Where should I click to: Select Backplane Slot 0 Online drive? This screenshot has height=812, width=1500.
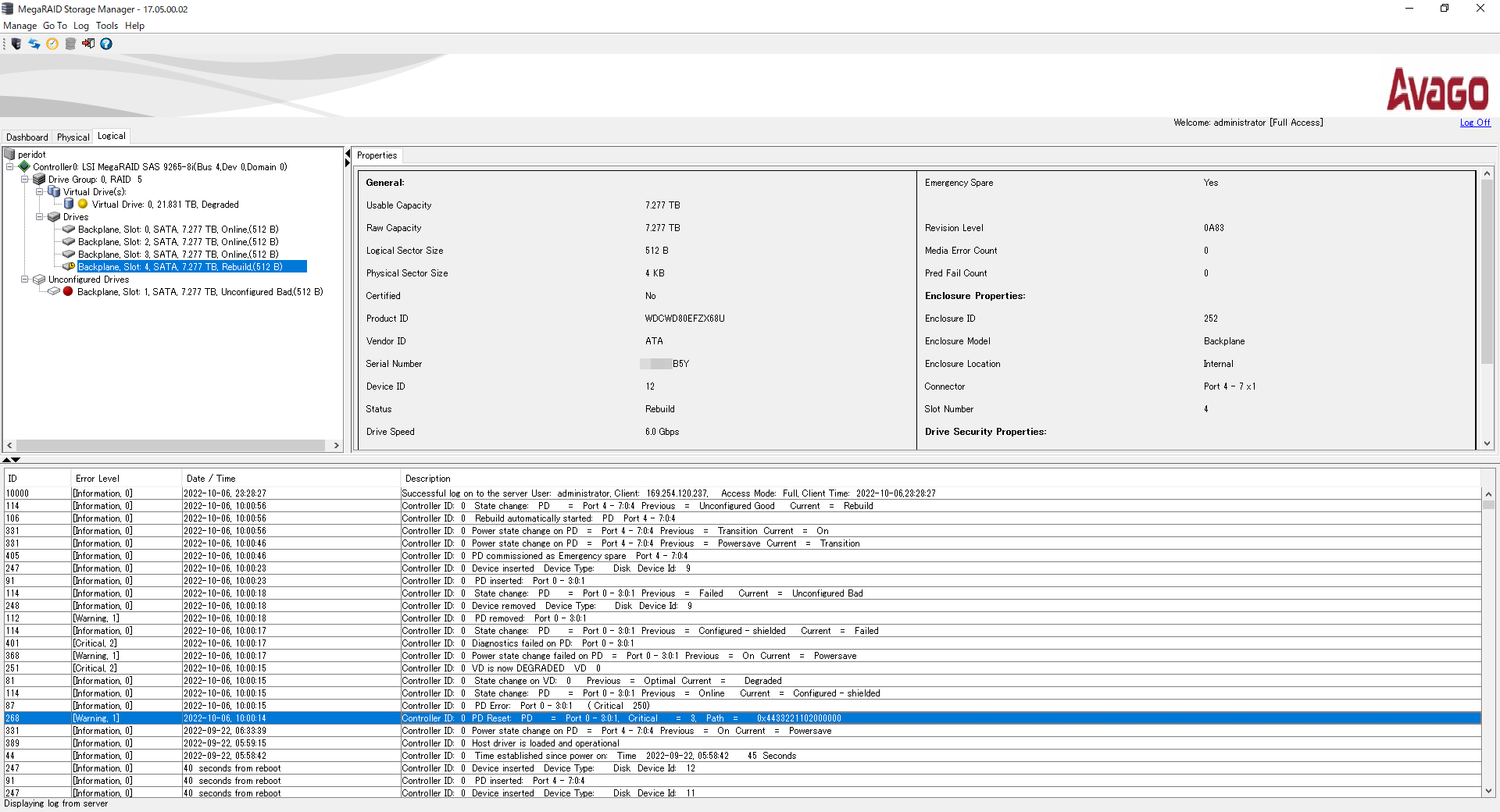tap(178, 230)
